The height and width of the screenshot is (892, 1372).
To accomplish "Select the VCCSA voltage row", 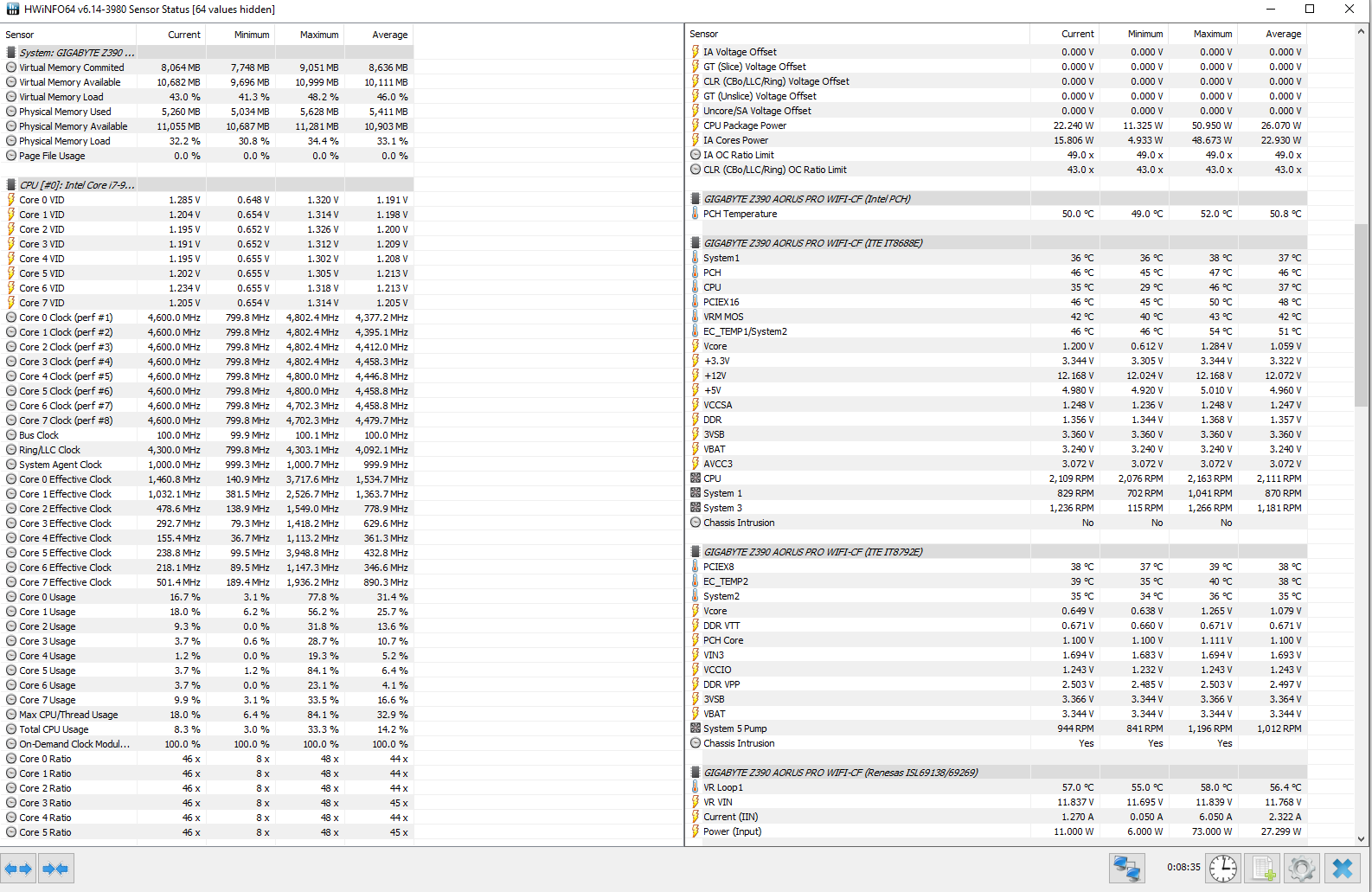I will pos(996,405).
